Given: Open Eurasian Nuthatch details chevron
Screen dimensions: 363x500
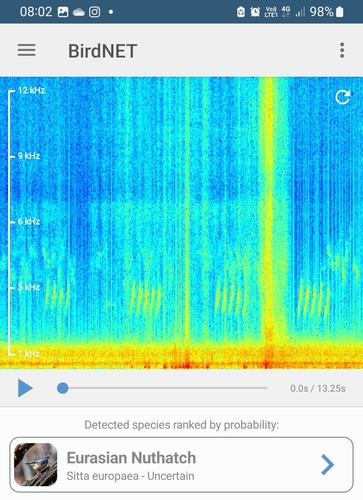Looking at the screenshot, I should point(327,464).
